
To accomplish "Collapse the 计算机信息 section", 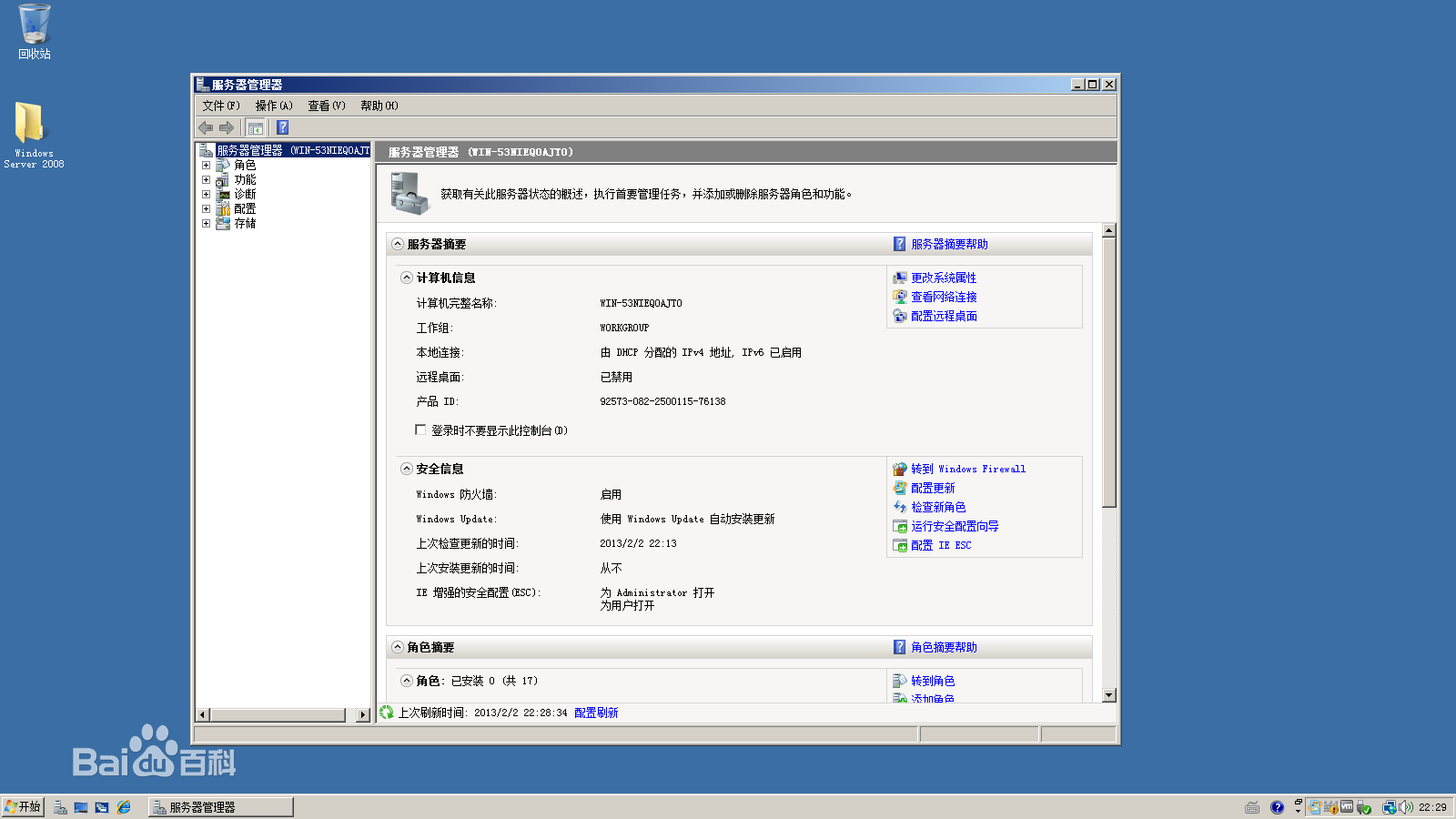I will click(x=407, y=278).
